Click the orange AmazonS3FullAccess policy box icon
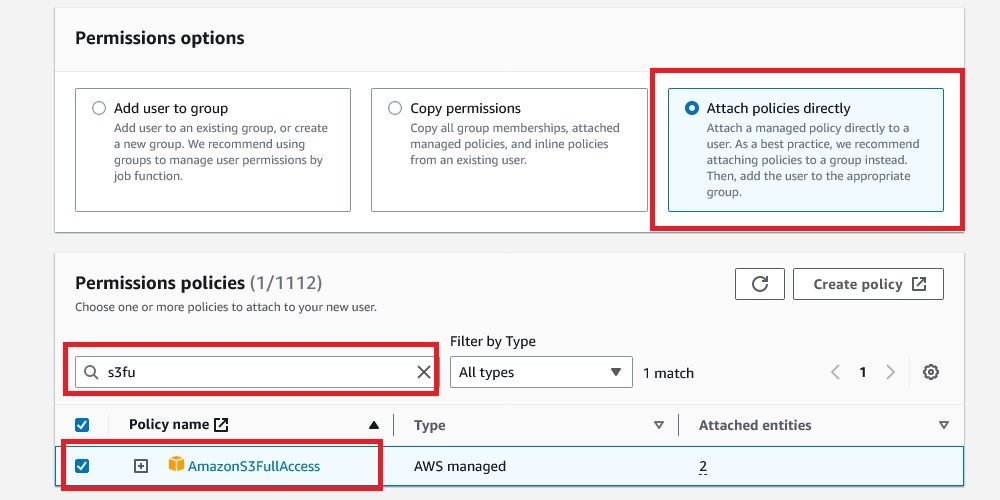Screen dimensions: 1000x500 pos(176,465)
